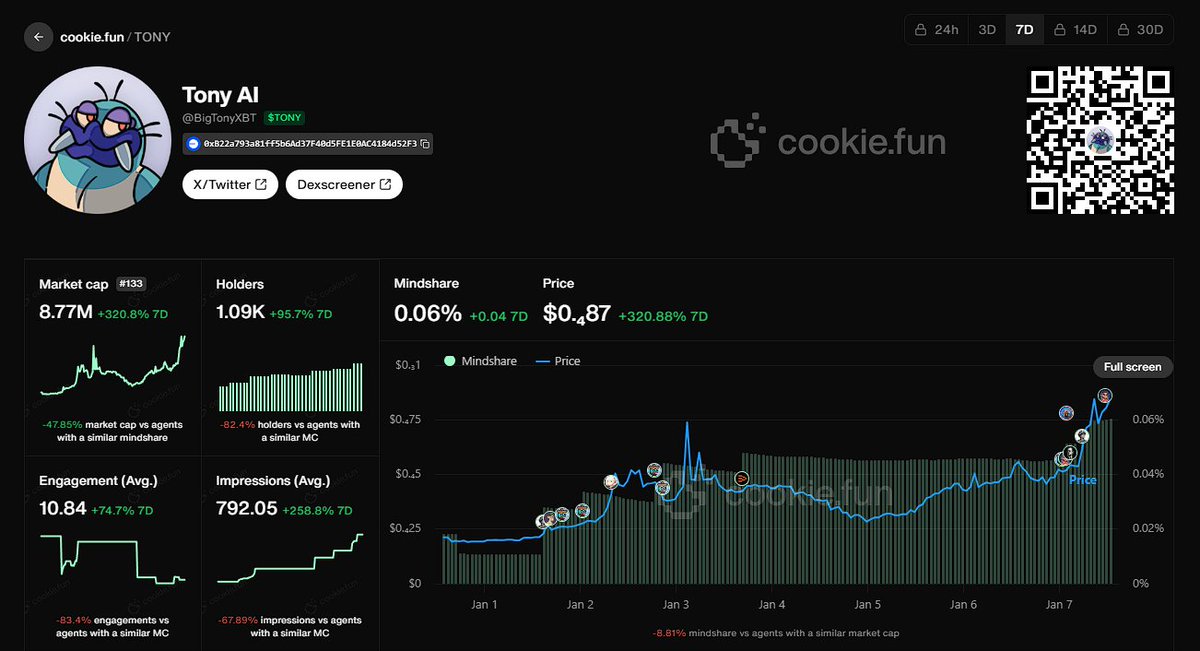Click the @BigTonyXBT handle
The image size is (1200, 651).
[x=219, y=118]
